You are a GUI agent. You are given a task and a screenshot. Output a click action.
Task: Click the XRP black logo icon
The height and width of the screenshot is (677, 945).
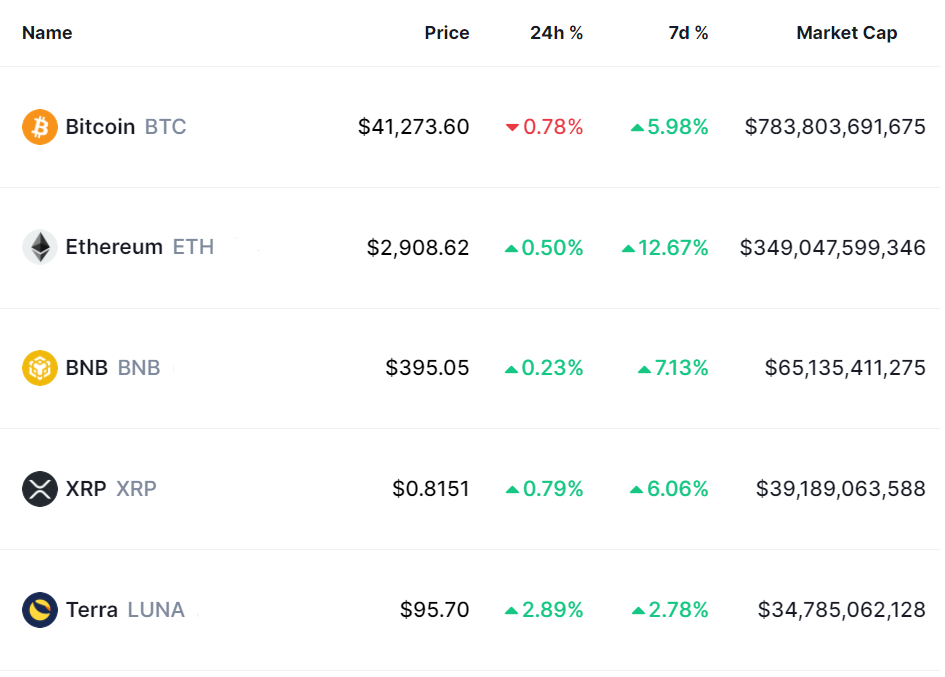click(40, 489)
